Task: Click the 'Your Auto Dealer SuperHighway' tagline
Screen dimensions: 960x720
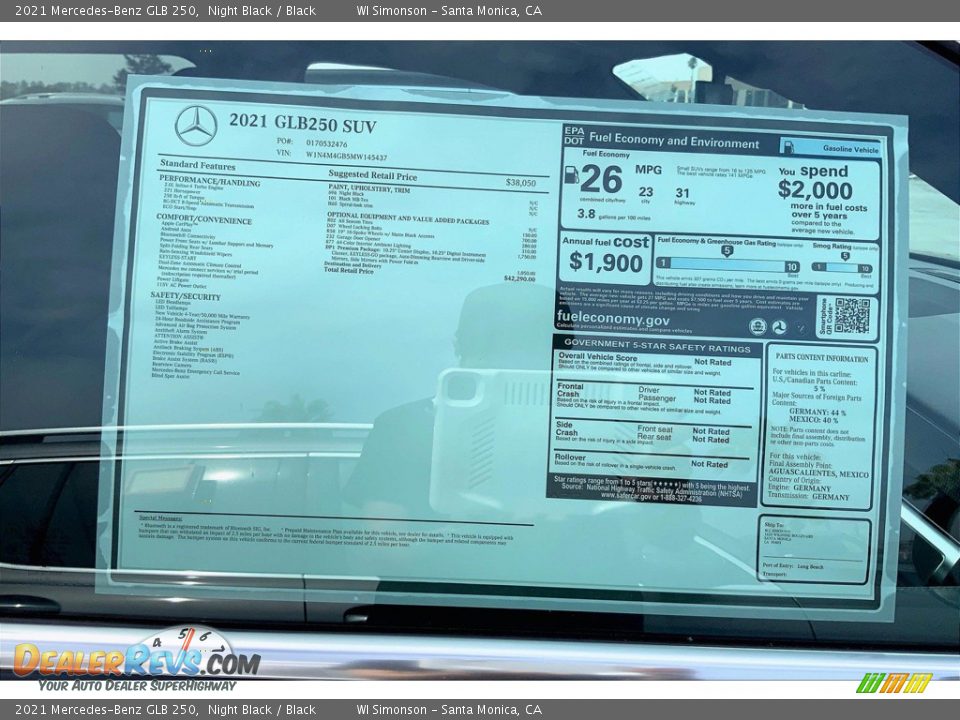Action: pos(137,686)
